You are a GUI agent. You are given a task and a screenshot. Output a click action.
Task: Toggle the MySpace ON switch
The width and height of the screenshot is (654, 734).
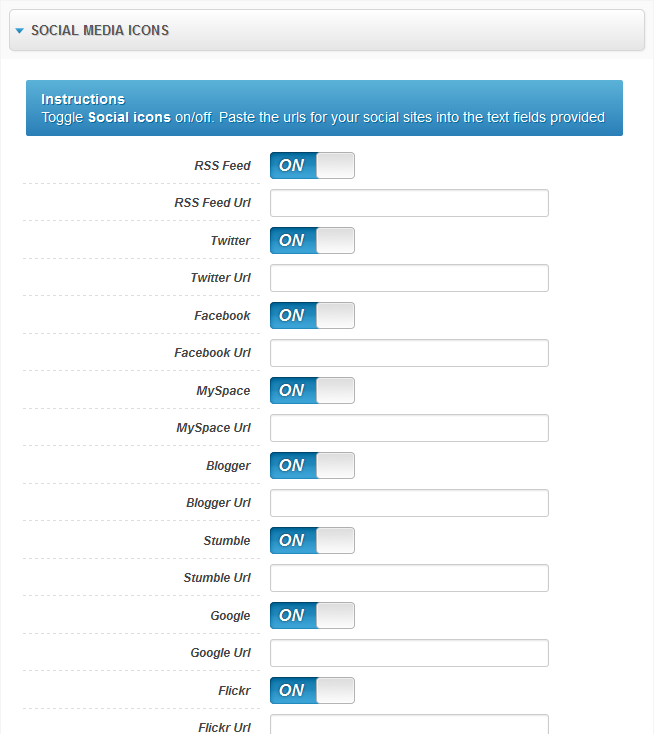[312, 391]
